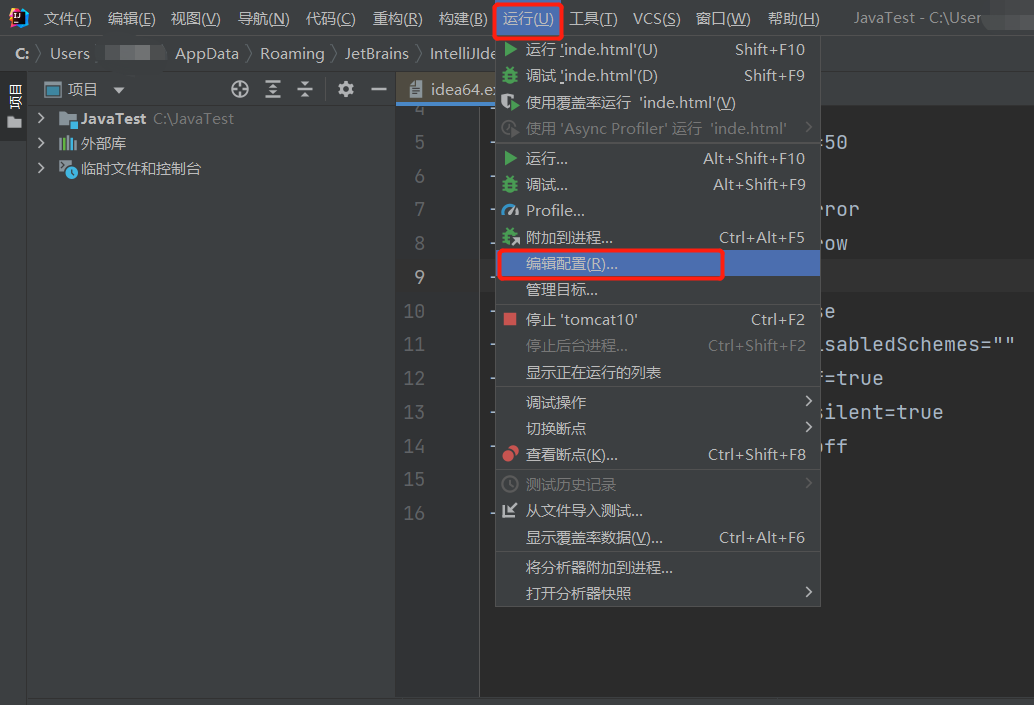Click line number 9 in the gutter
Viewport: 1034px width, 705px height.
(x=419, y=277)
